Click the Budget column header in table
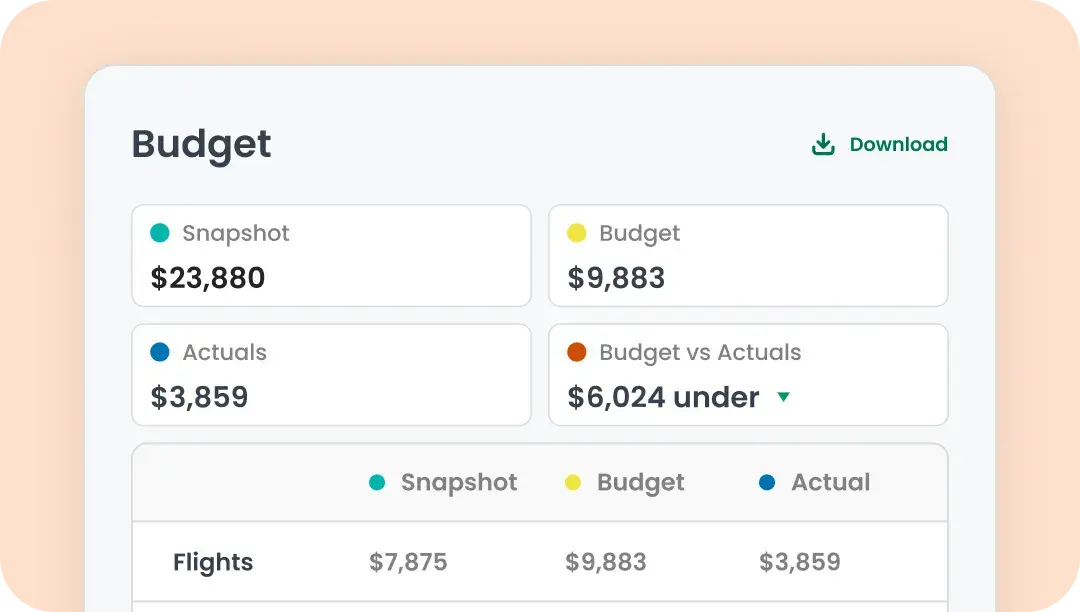 [641, 483]
